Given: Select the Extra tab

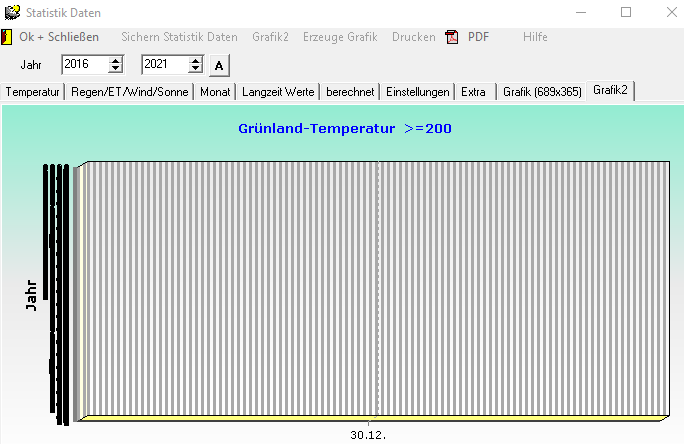Looking at the screenshot, I should (x=473, y=92).
